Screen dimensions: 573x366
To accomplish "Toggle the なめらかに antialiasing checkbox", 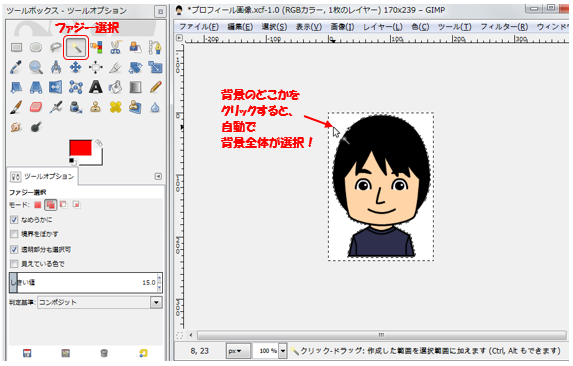I will pos(14,220).
